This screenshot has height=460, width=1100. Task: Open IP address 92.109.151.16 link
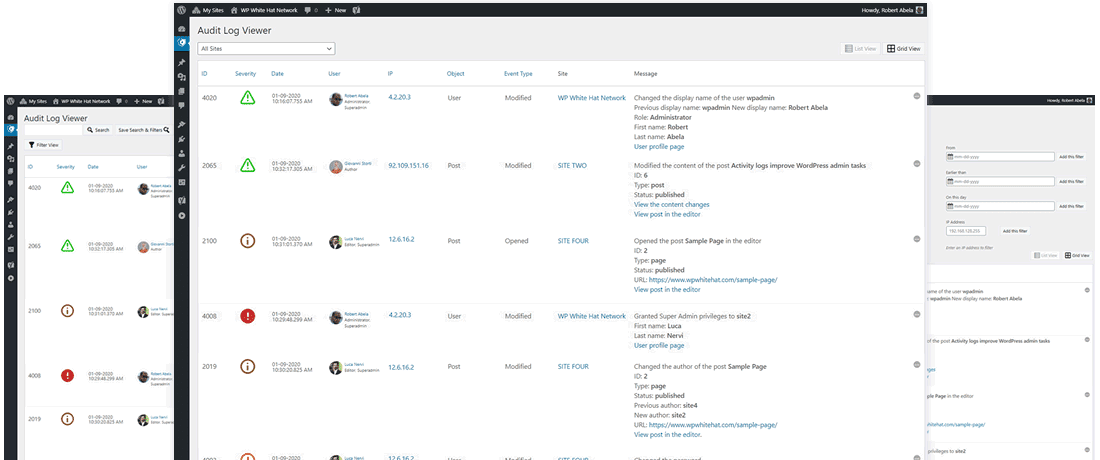coord(408,166)
